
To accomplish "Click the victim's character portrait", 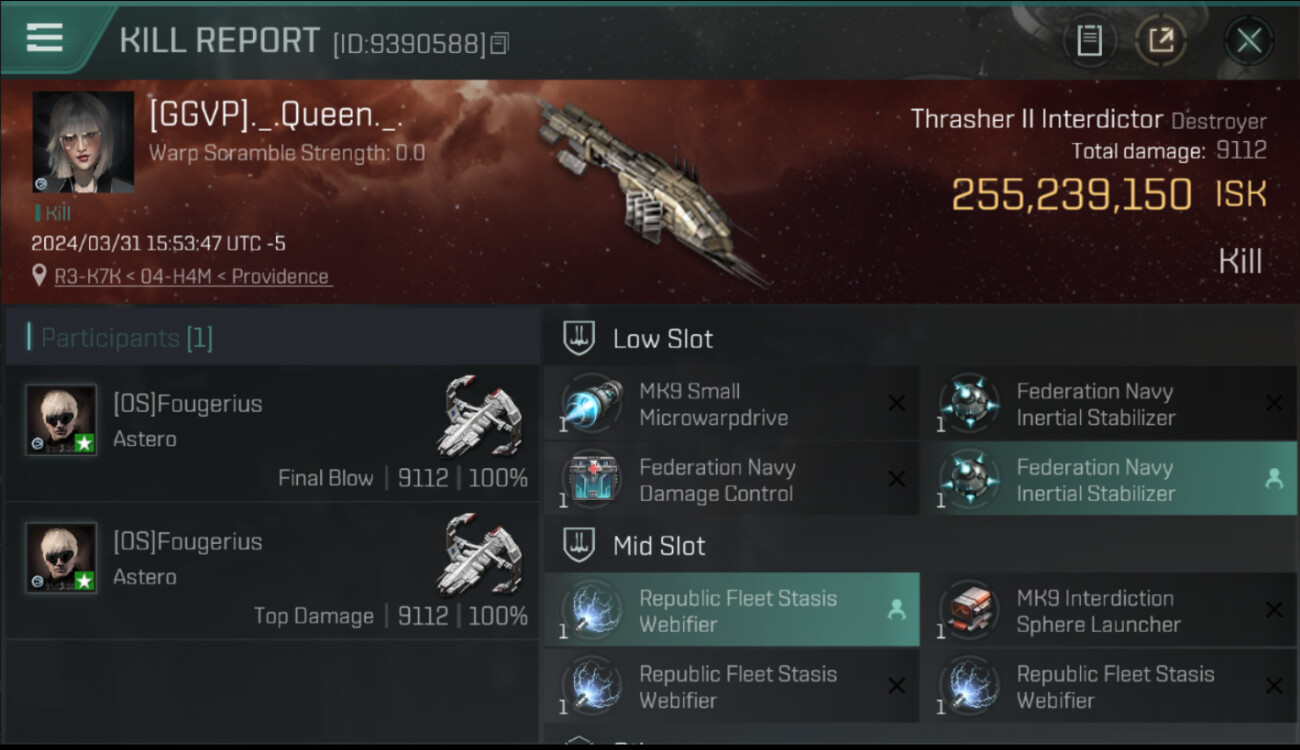I will pos(83,142).
